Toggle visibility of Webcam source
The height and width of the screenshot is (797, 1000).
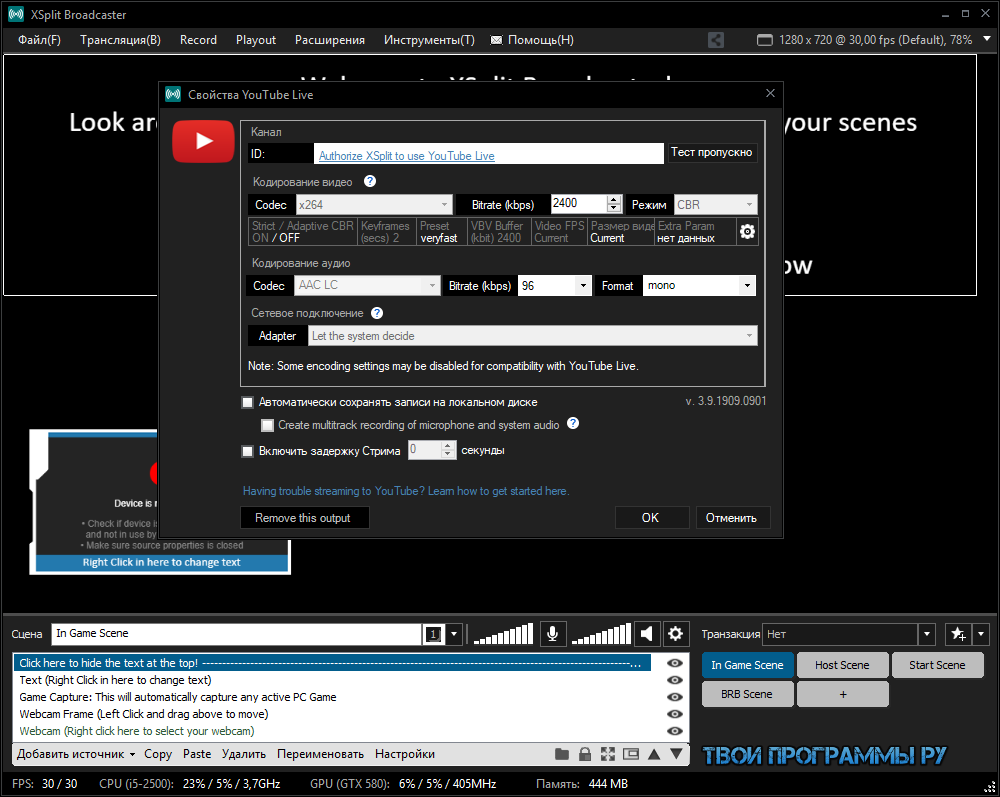(x=675, y=731)
